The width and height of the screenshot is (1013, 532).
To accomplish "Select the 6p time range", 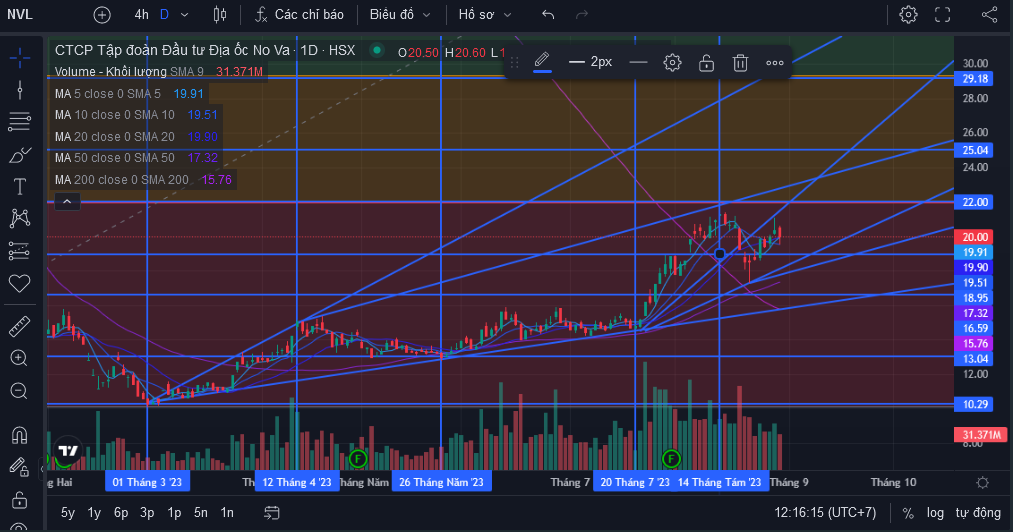I will [121, 513].
